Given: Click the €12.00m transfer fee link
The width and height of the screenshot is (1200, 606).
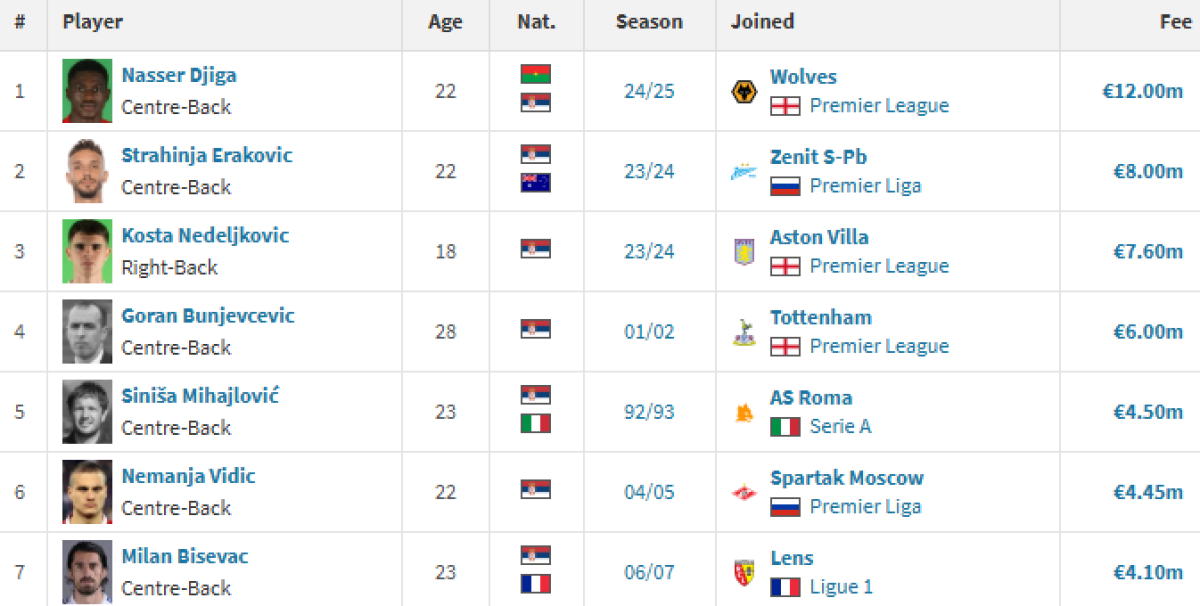Looking at the screenshot, I should [x=1142, y=91].
